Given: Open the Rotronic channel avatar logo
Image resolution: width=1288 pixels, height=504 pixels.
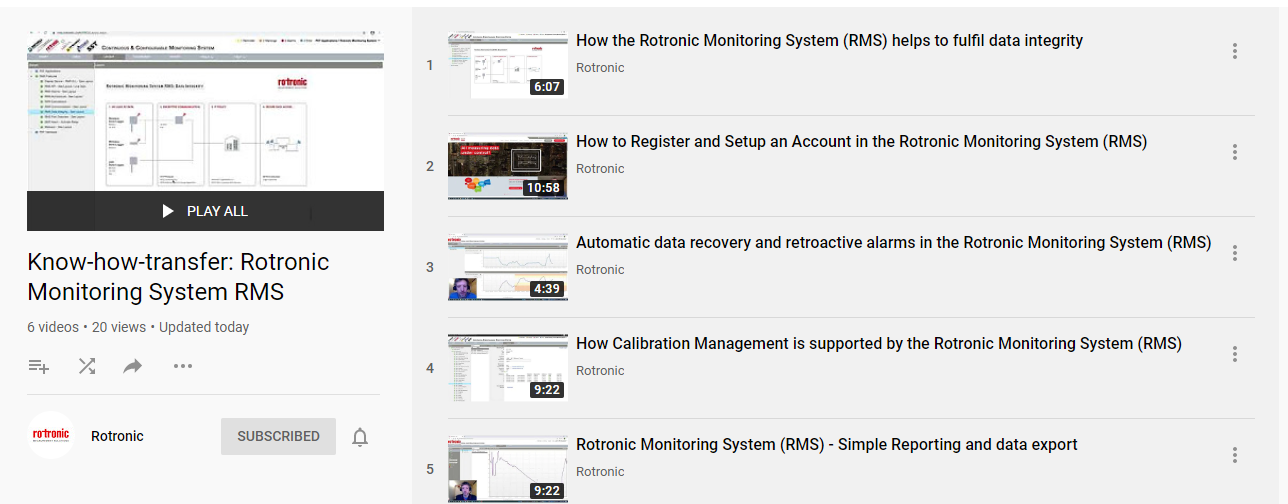Looking at the screenshot, I should 51,435.
